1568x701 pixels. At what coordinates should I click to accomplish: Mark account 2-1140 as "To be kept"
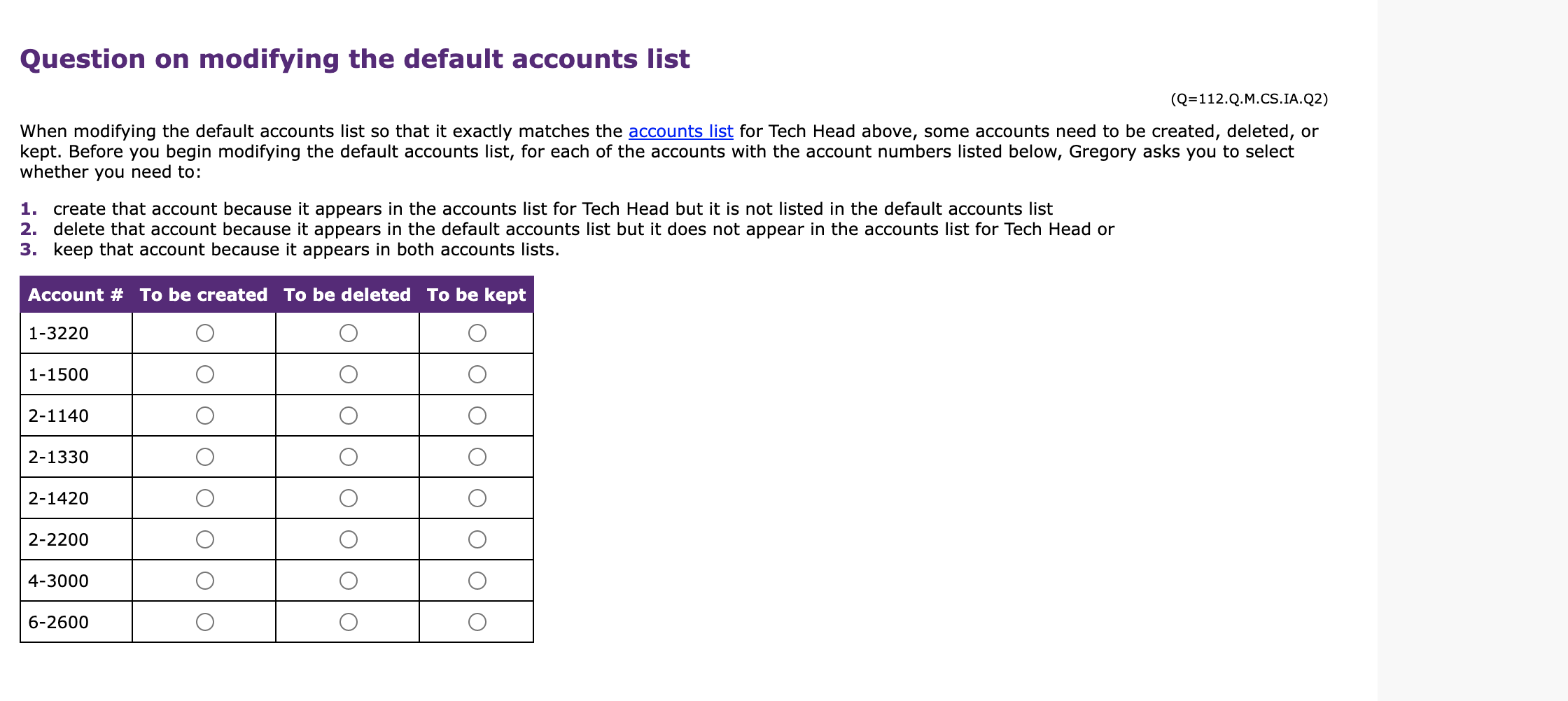[x=477, y=416]
